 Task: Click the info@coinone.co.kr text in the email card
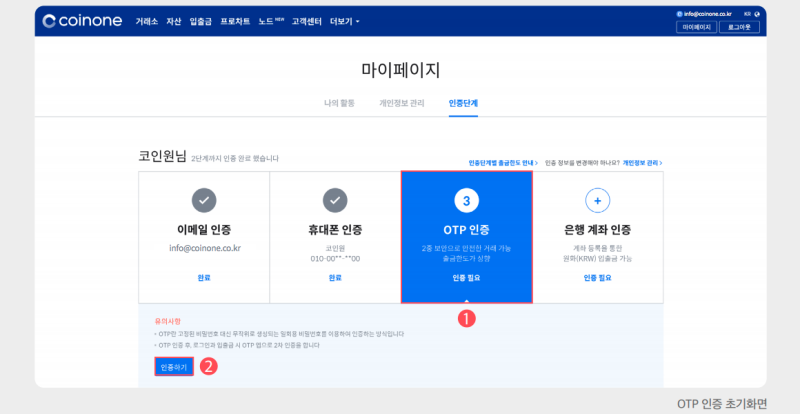(x=205, y=248)
